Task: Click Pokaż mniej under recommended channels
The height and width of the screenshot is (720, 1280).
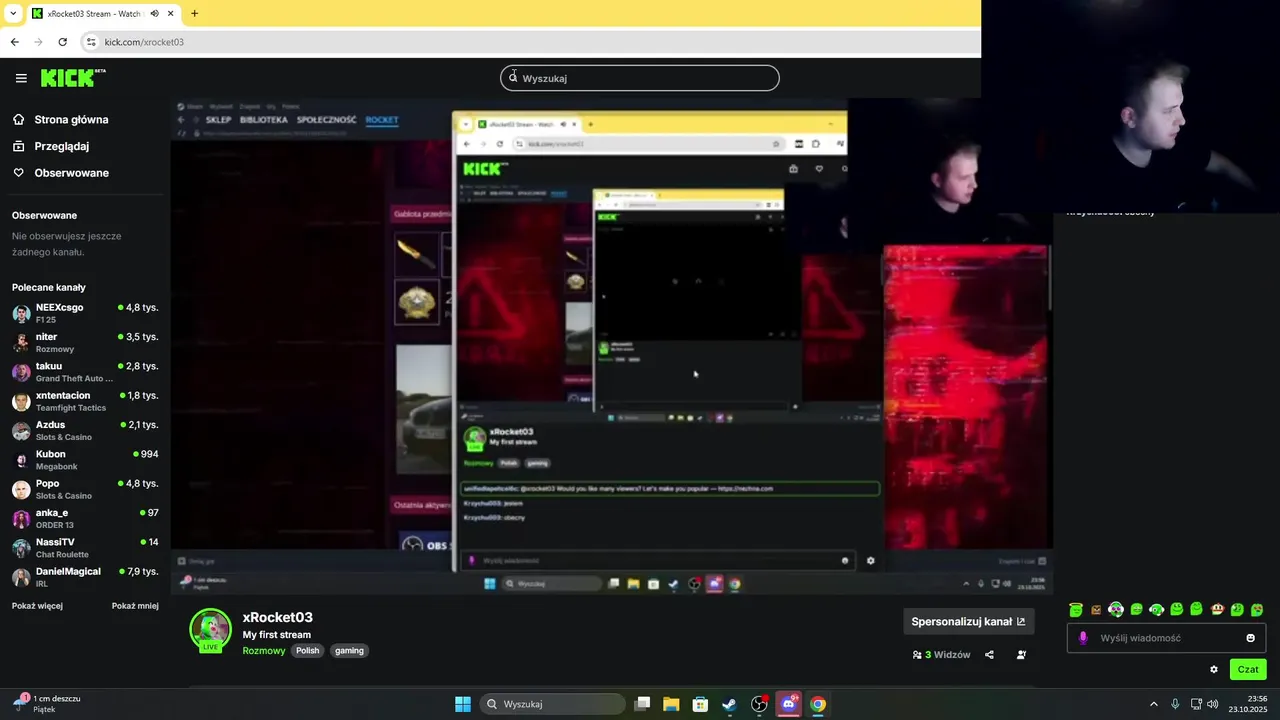Action: pyautogui.click(x=135, y=606)
